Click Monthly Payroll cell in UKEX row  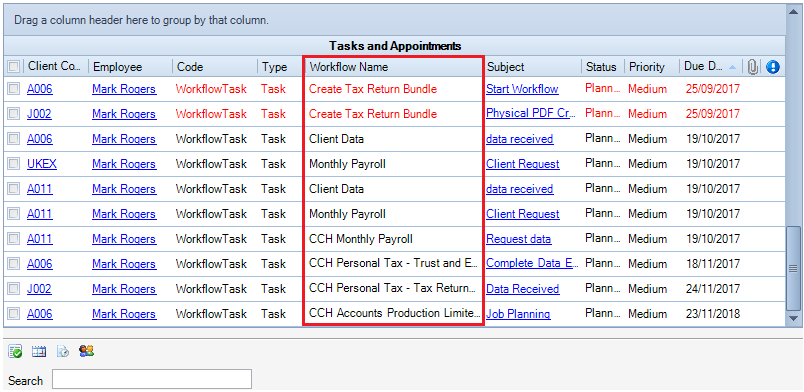[394, 164]
